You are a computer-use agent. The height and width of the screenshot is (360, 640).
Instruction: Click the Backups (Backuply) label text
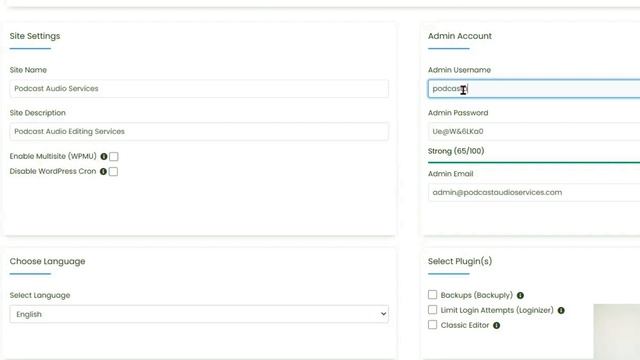click(x=477, y=295)
